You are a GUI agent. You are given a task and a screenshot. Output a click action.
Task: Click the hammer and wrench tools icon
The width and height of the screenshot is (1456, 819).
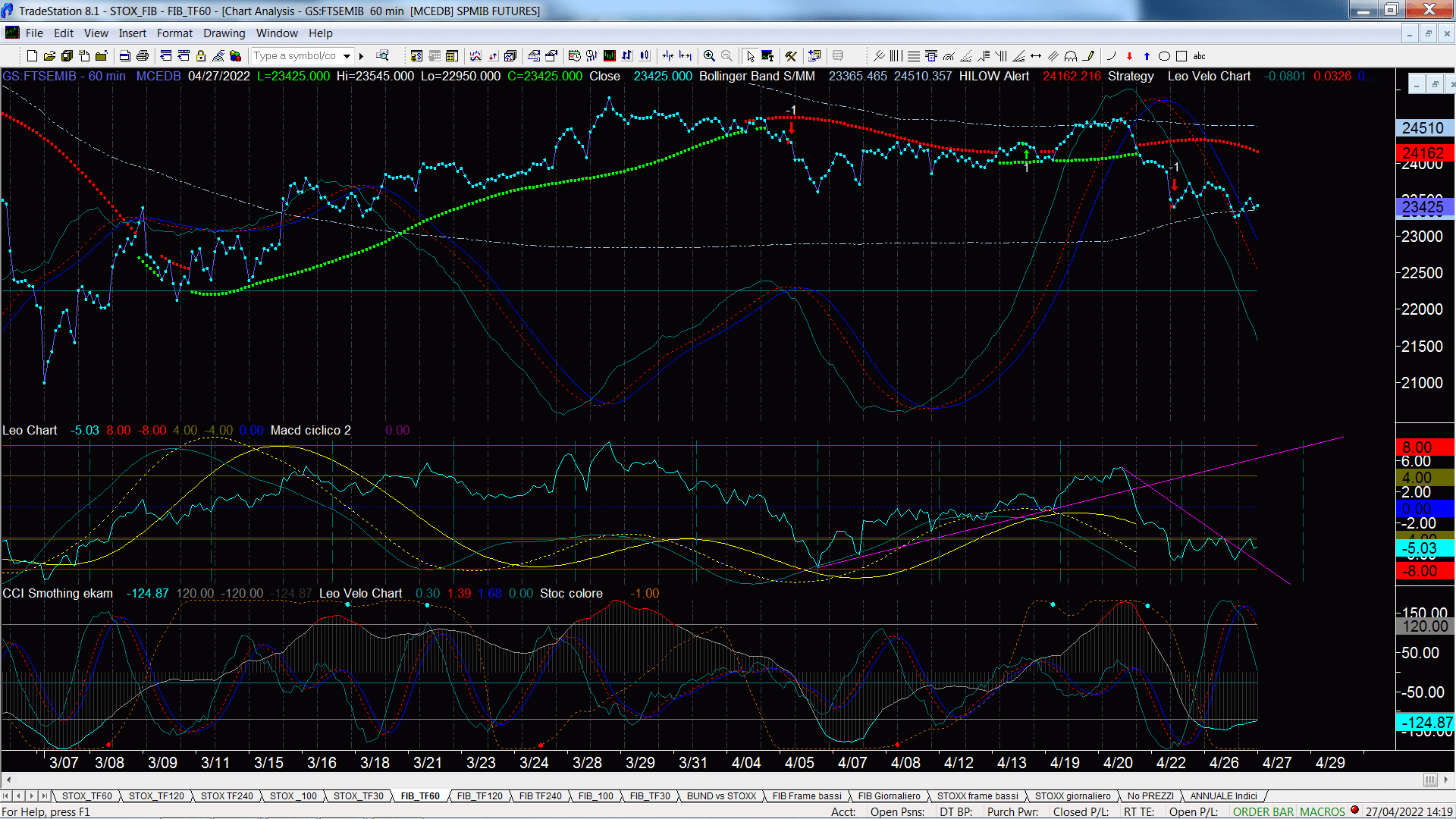[x=790, y=56]
